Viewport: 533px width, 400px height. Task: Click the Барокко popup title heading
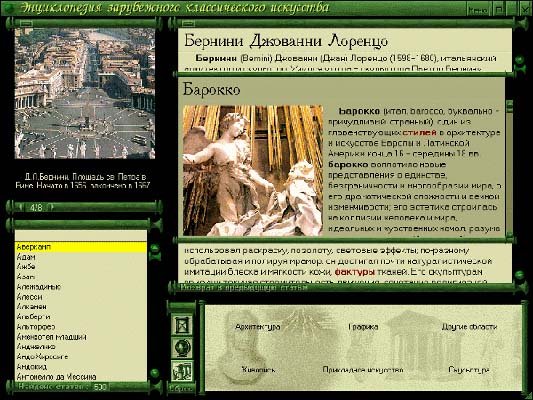coord(211,90)
